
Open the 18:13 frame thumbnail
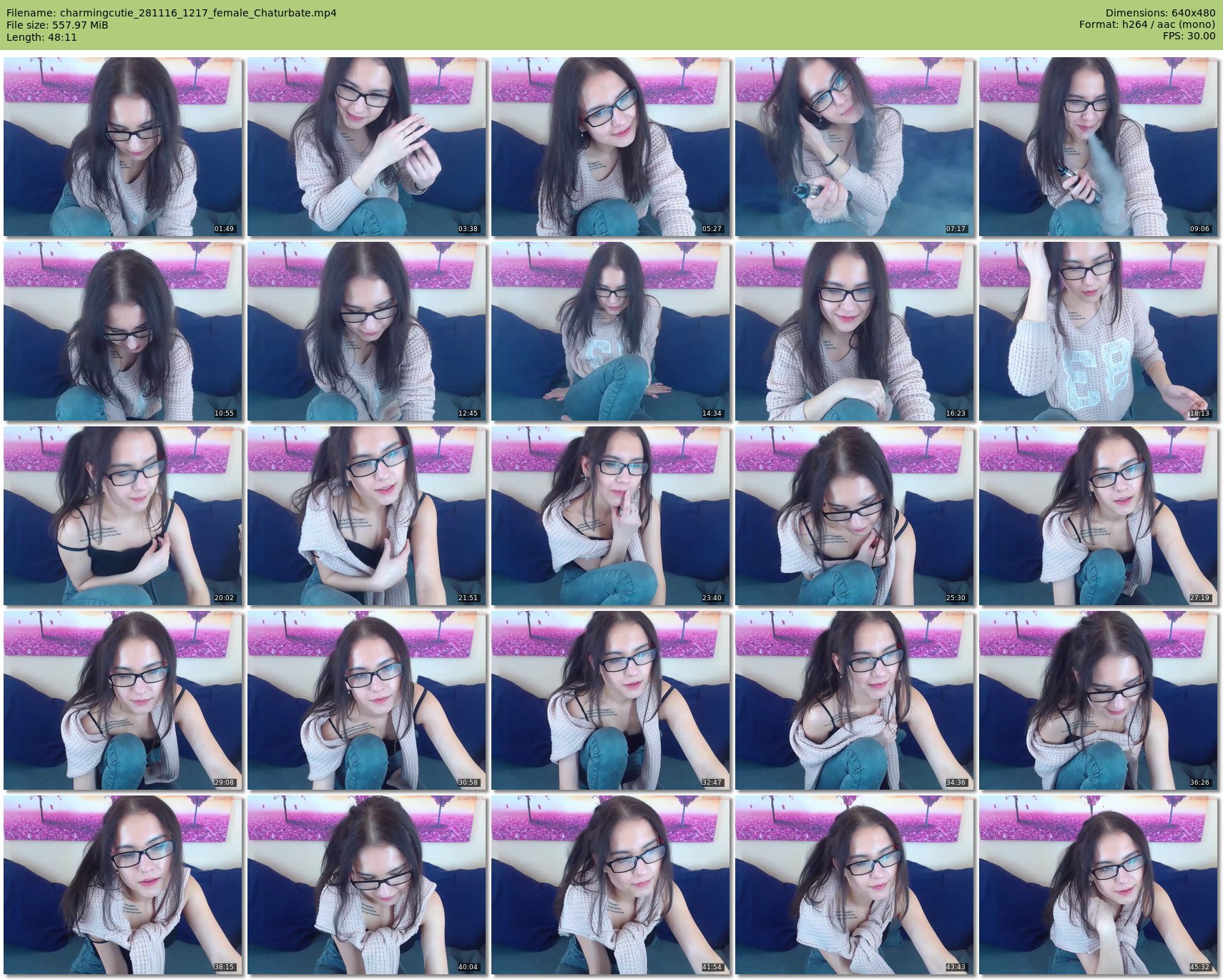tap(1098, 331)
